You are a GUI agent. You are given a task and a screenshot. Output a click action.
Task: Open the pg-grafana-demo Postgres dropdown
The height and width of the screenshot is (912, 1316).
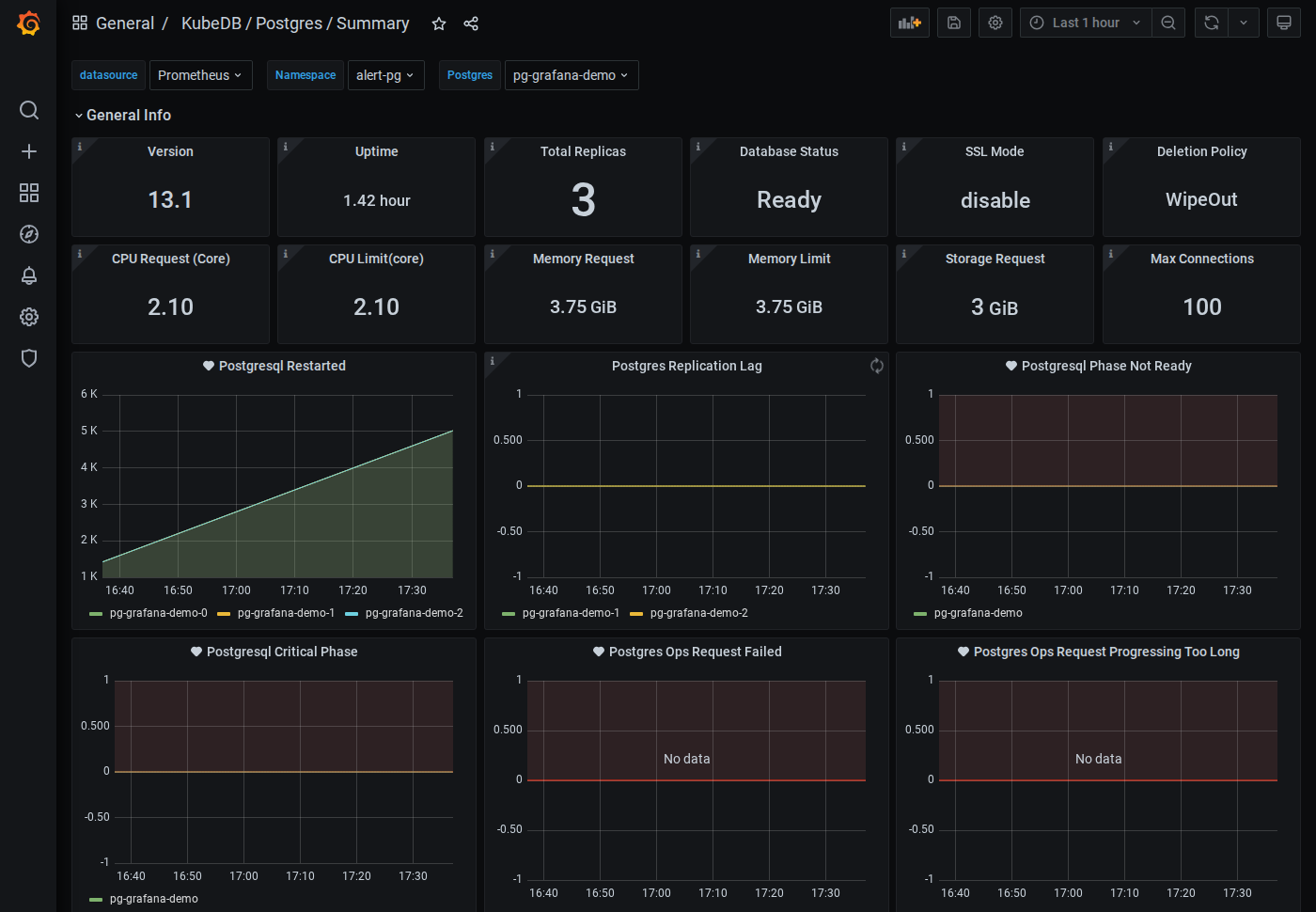point(572,75)
